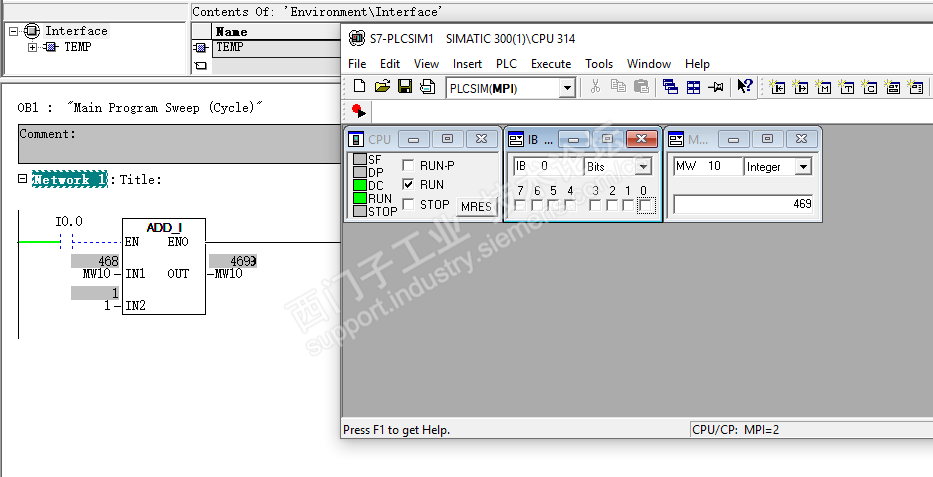
Task: Check the RUN-P mode checkbox
Action: 408,165
